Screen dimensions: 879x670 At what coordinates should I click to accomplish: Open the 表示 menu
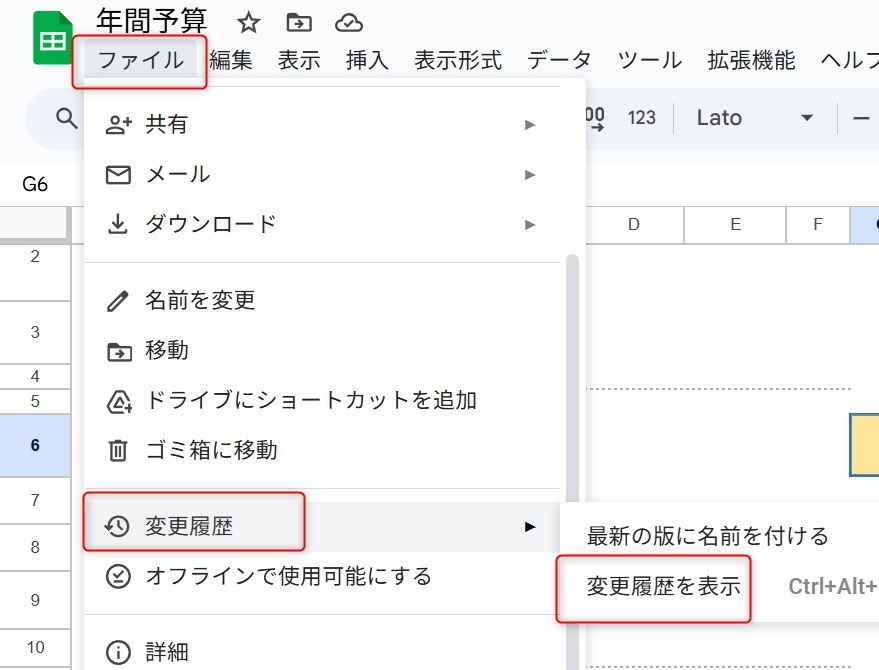[299, 60]
